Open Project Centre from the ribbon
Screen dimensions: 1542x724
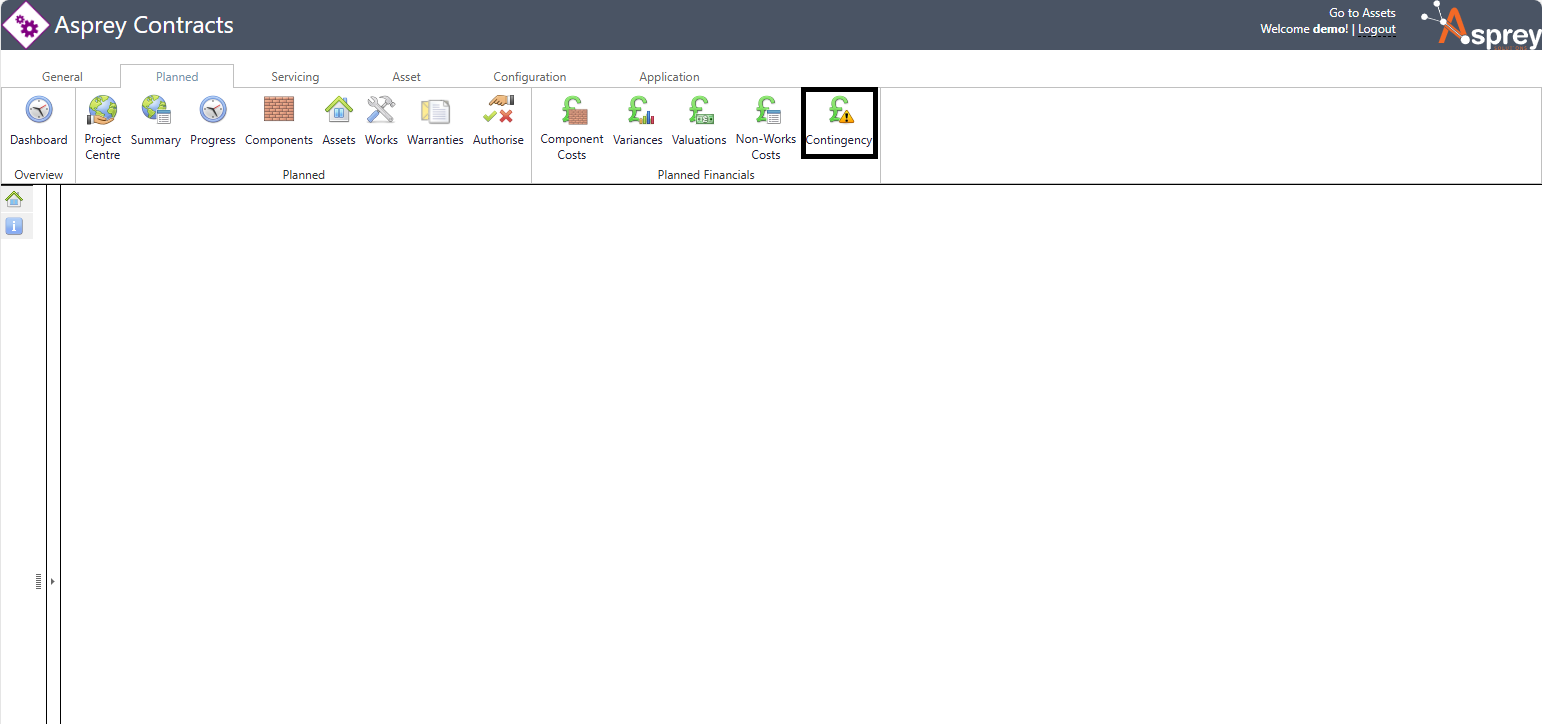click(102, 110)
